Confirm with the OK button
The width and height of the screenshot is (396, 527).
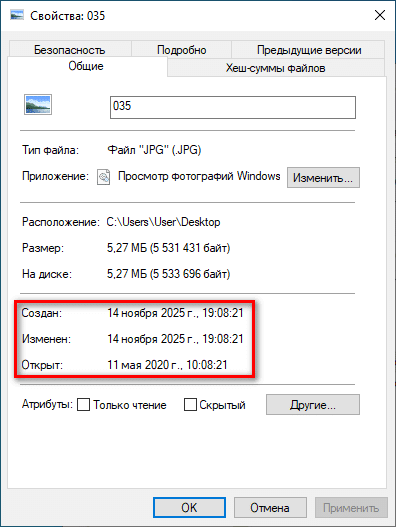tap(189, 508)
